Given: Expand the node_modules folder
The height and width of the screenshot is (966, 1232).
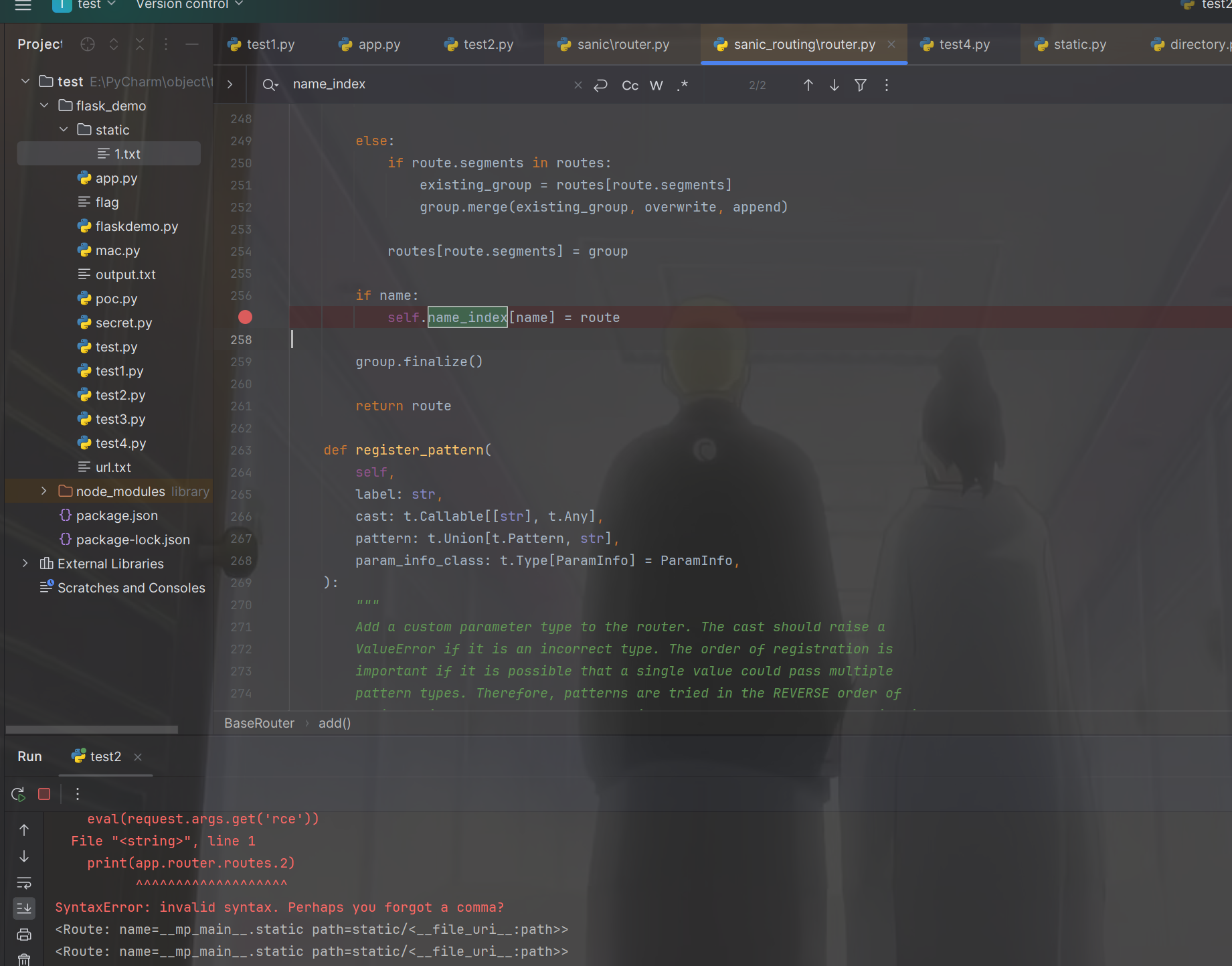Looking at the screenshot, I should [44, 491].
